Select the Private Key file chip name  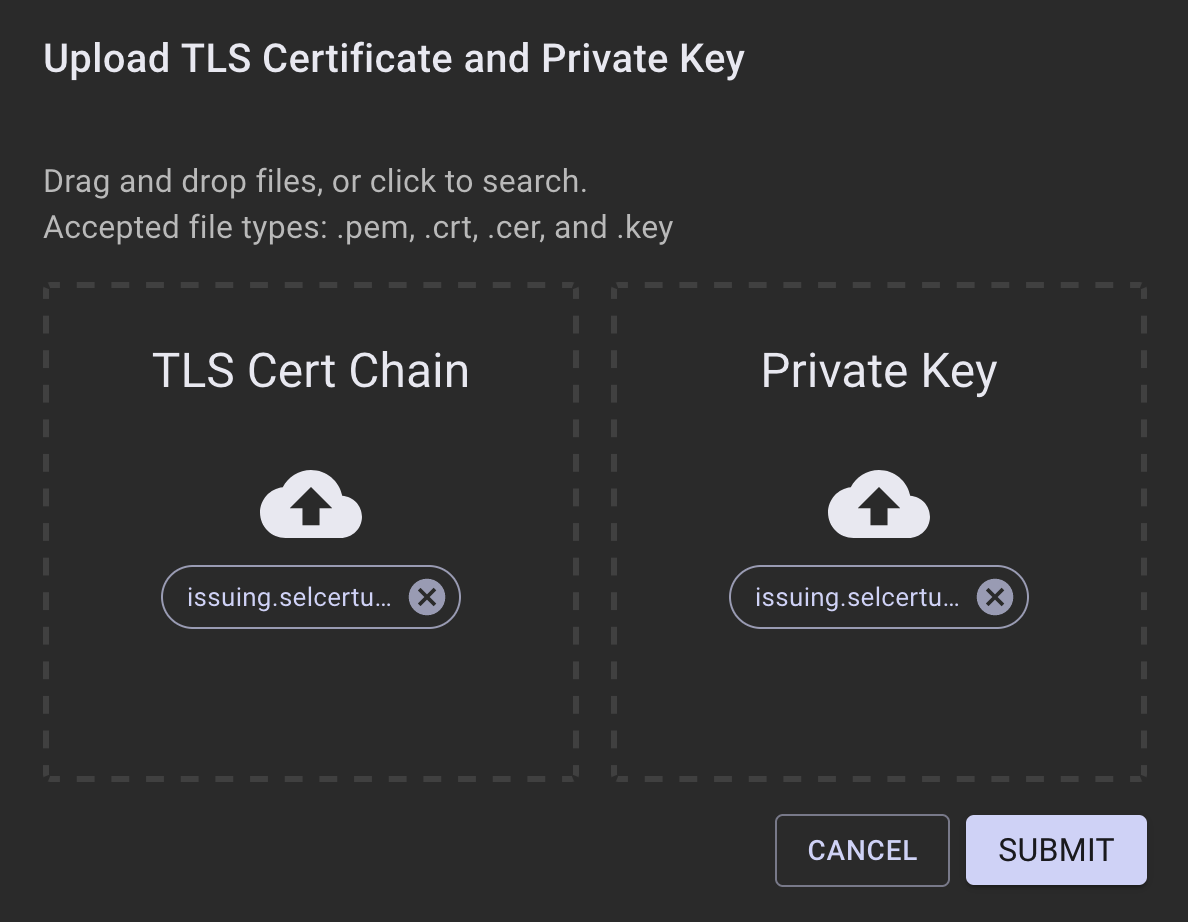point(857,597)
